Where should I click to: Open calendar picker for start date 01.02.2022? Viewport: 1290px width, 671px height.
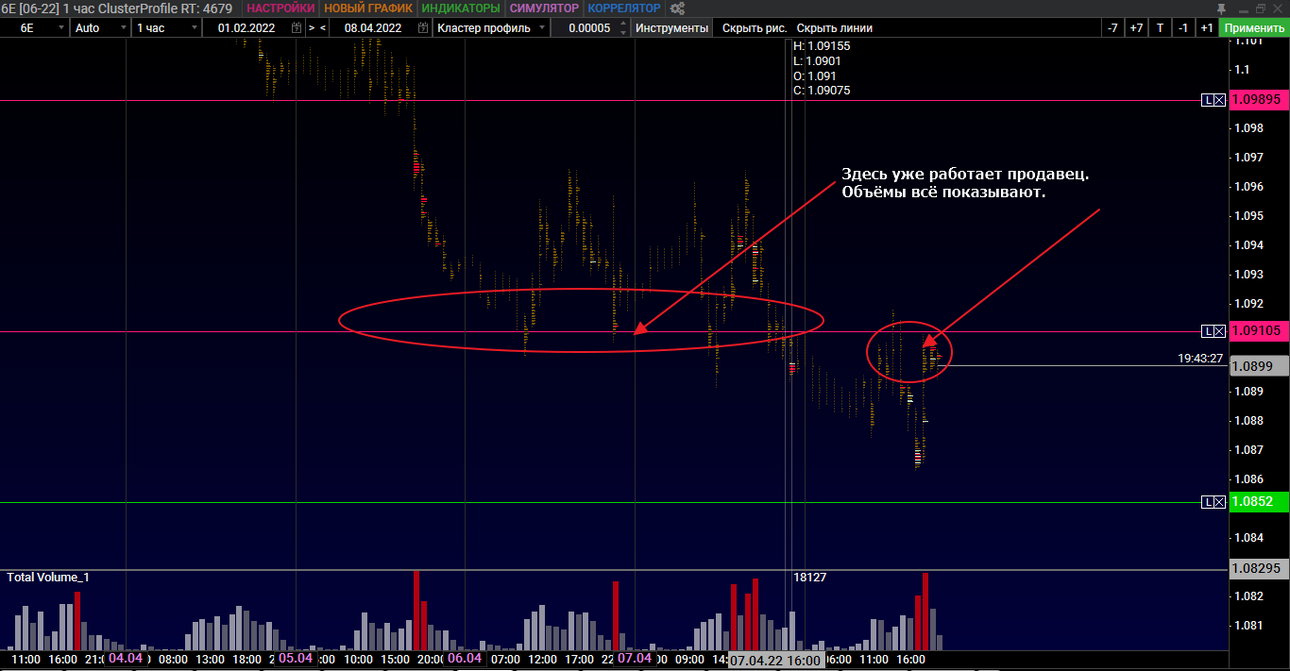296,28
